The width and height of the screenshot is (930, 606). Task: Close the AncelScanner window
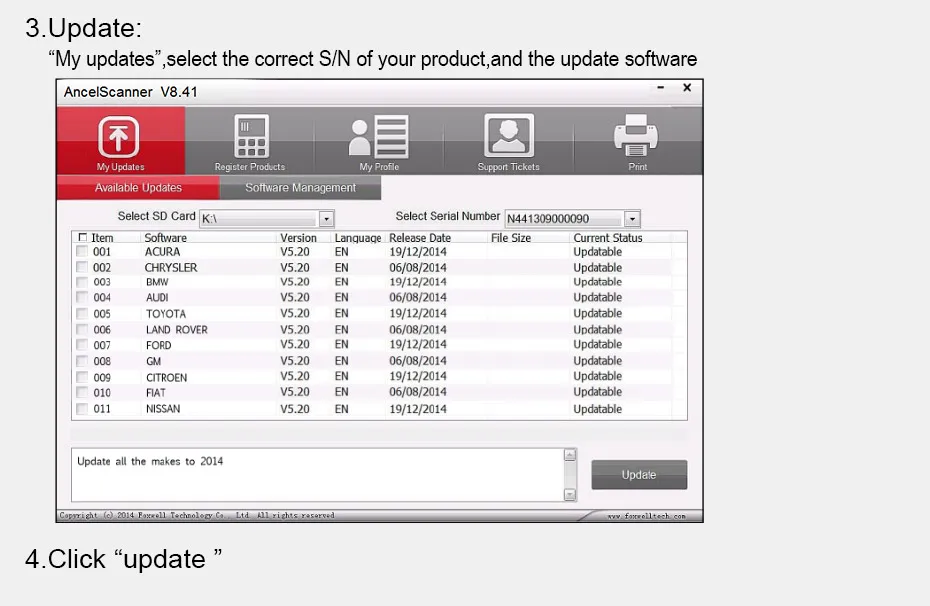687,88
